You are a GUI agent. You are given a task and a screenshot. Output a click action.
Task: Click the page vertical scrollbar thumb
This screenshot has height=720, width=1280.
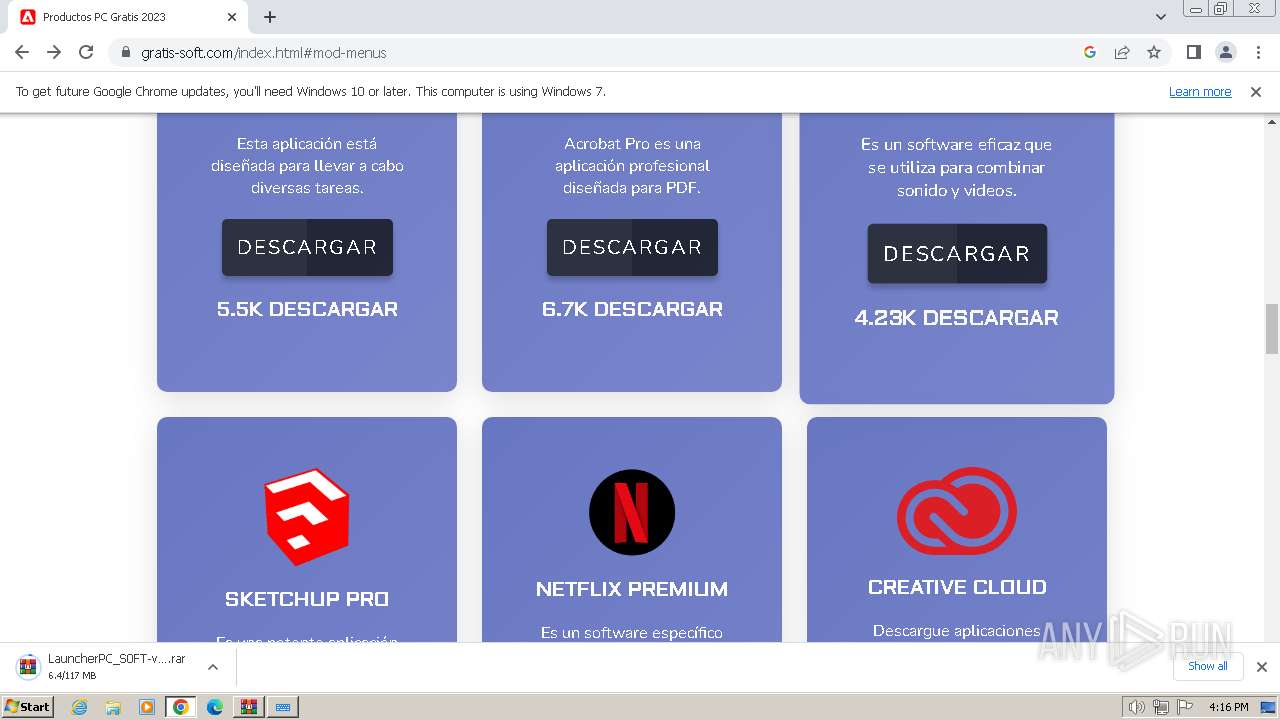coord(1272,329)
